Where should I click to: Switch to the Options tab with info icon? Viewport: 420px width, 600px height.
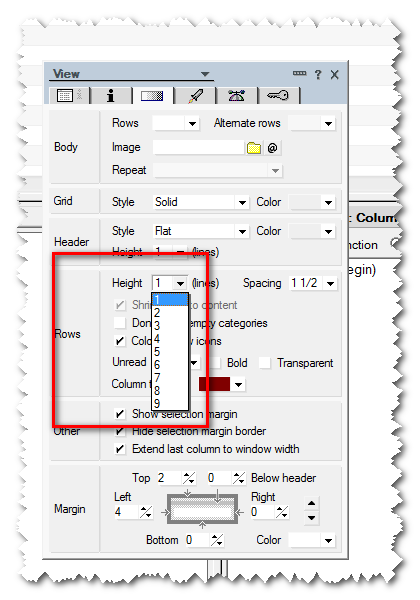click(x=111, y=95)
